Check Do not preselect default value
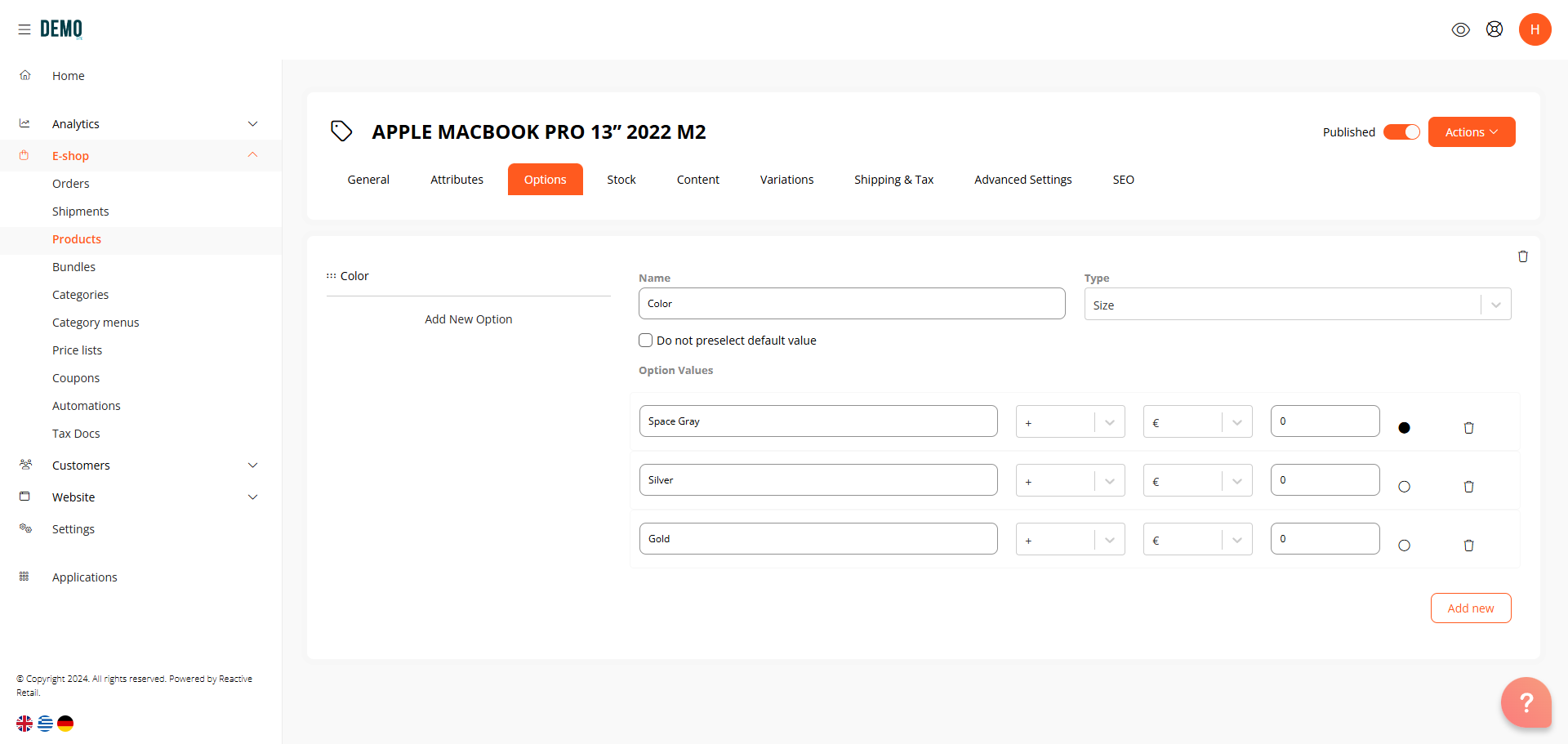This screenshot has height=744, width=1568. pyautogui.click(x=645, y=341)
